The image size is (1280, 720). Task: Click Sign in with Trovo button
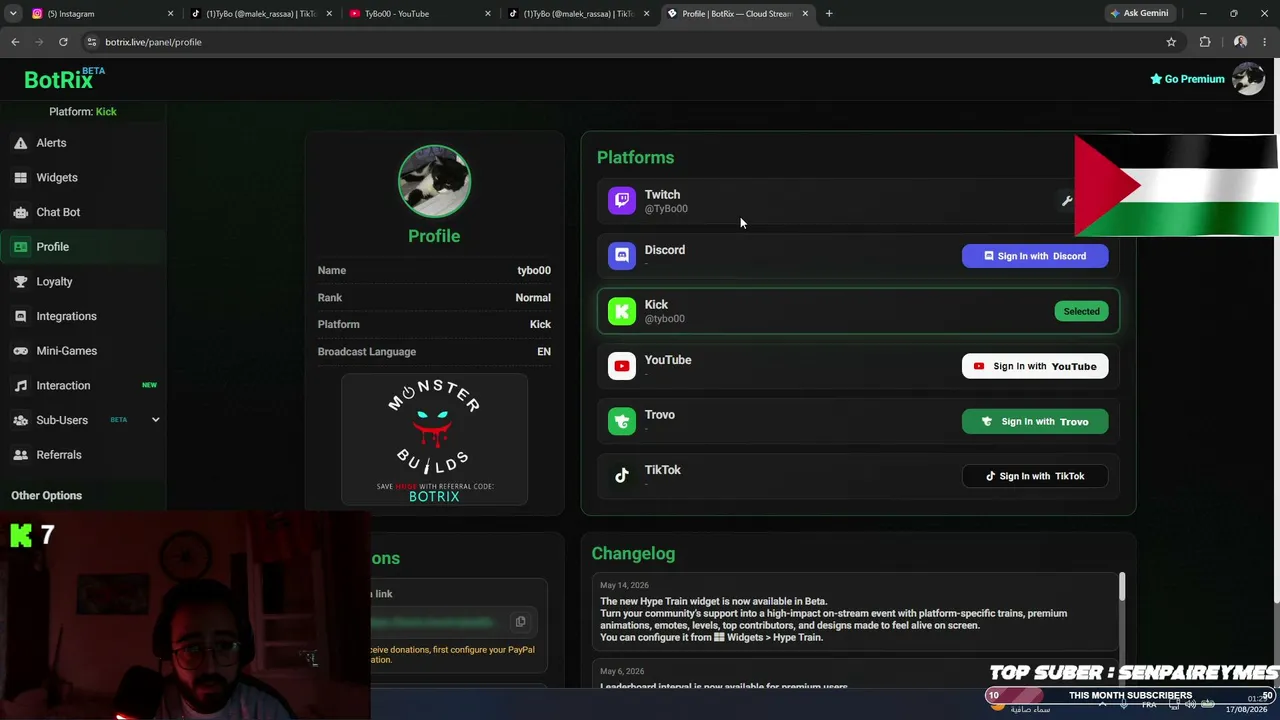coord(1035,421)
